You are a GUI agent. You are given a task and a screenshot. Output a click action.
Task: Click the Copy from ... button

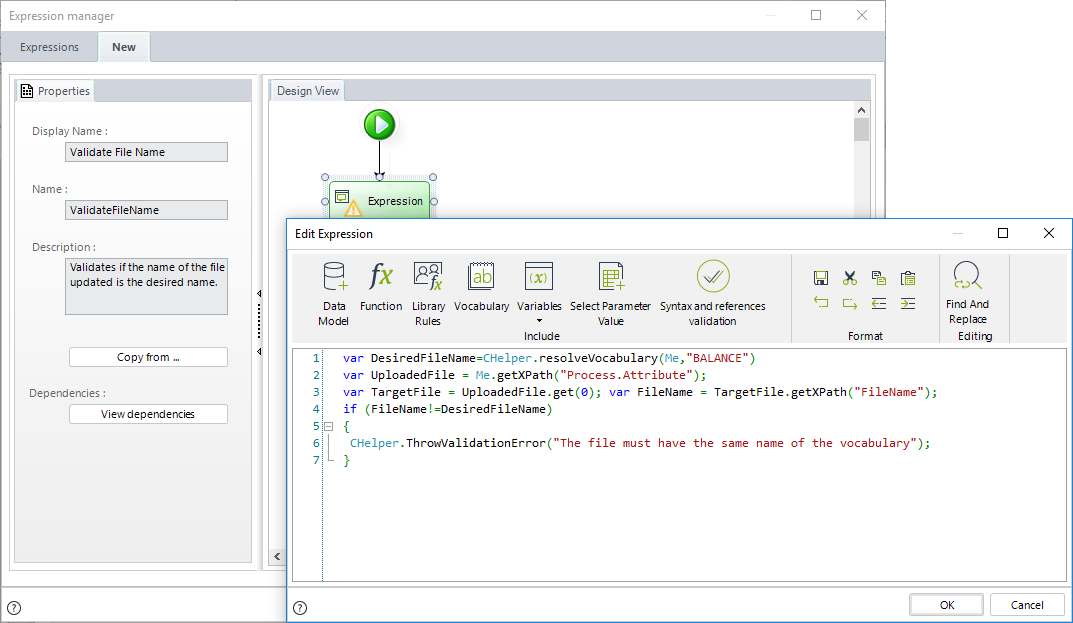148,357
